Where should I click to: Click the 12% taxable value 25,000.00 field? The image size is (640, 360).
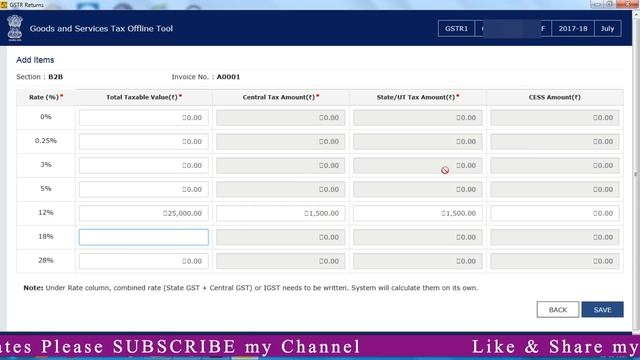[x=144, y=213]
